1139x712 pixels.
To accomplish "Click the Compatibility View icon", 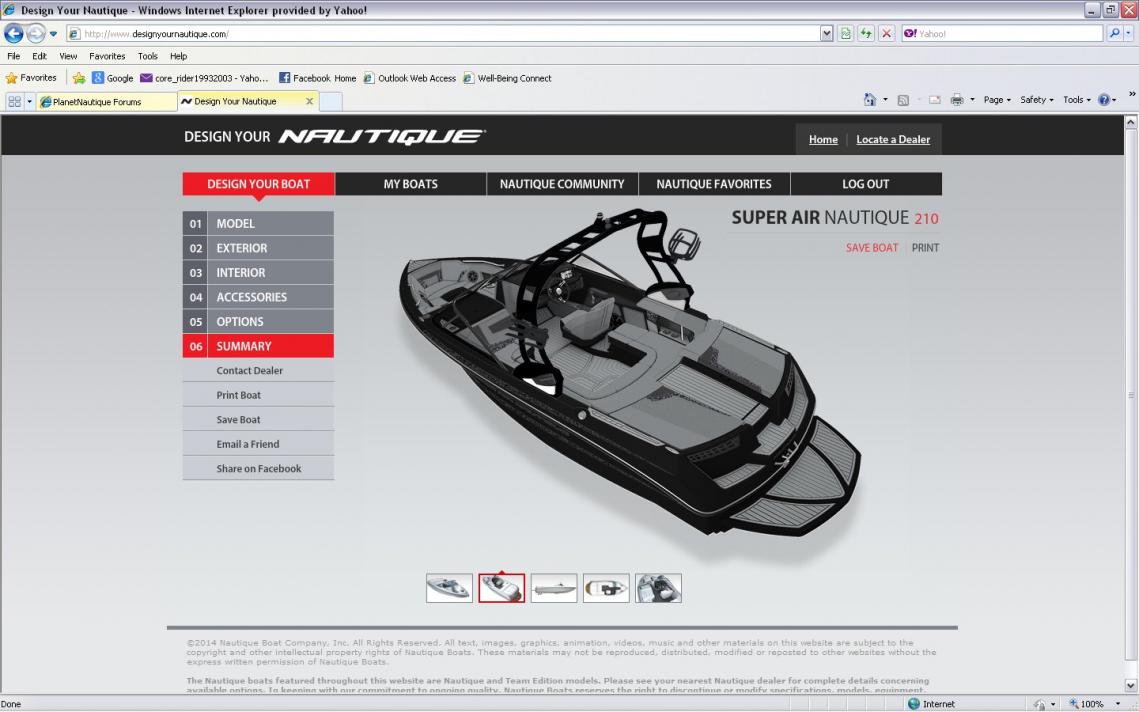I will click(846, 33).
